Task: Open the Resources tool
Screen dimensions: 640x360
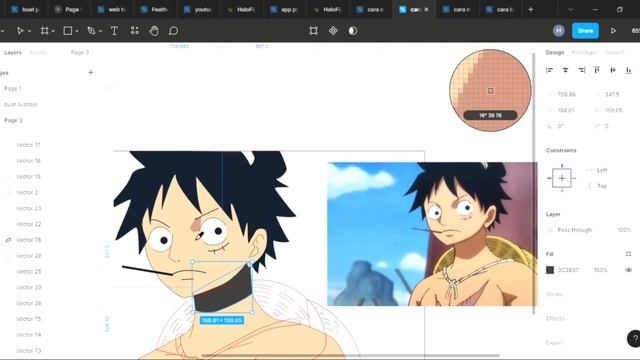Action: (x=135, y=31)
